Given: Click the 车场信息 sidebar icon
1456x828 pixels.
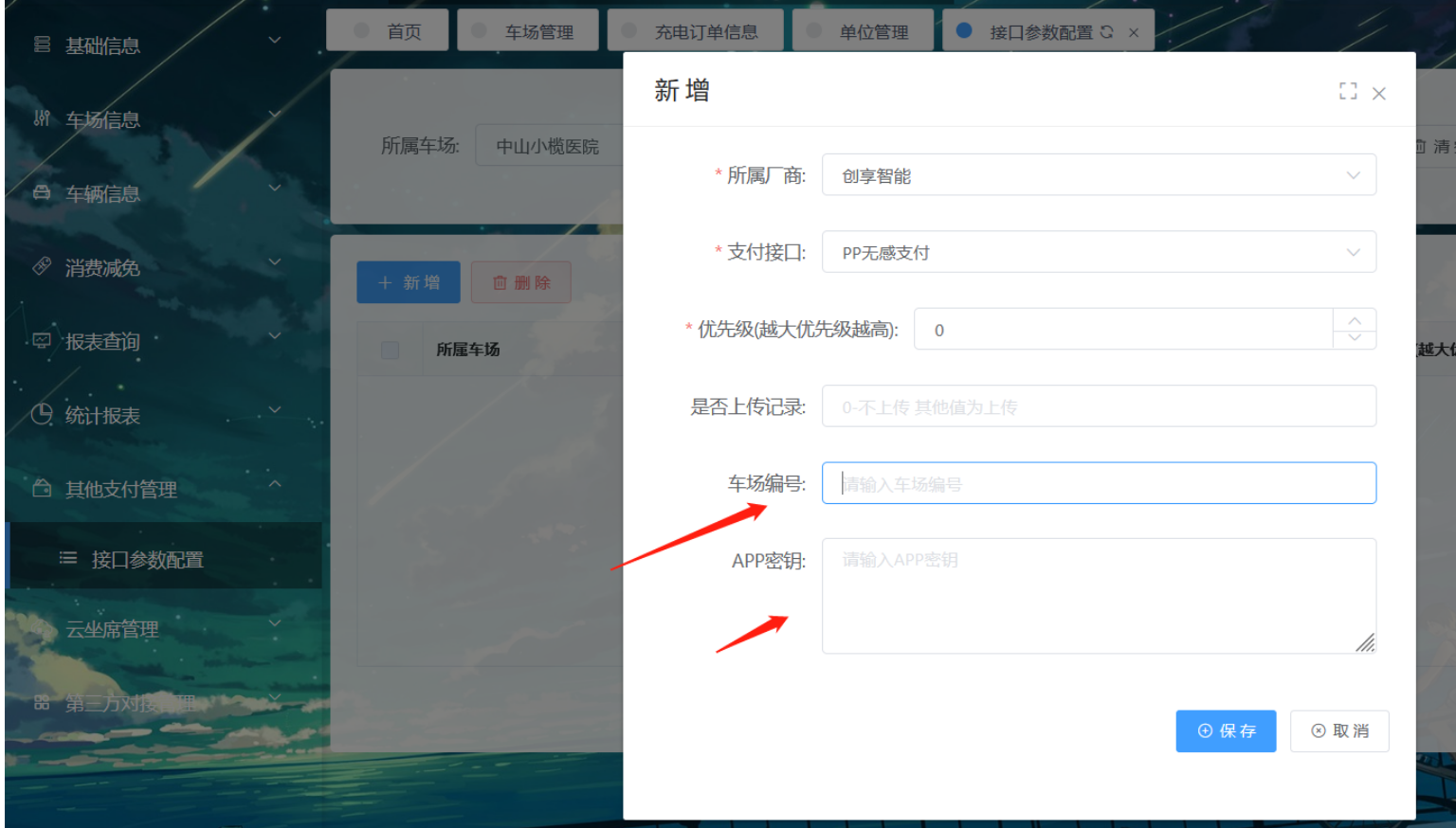Looking at the screenshot, I should tap(42, 118).
